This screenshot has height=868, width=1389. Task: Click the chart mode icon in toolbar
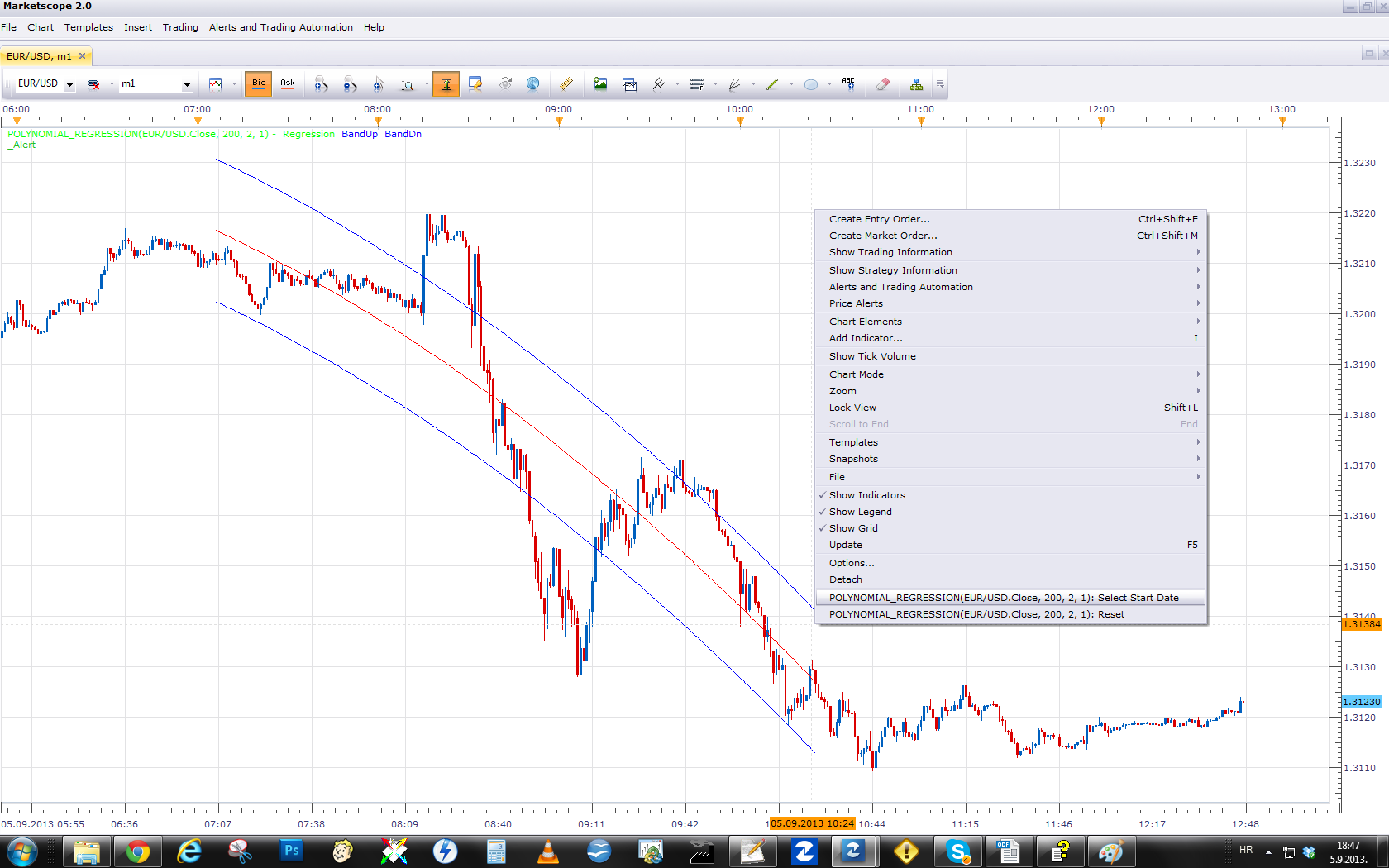216,83
